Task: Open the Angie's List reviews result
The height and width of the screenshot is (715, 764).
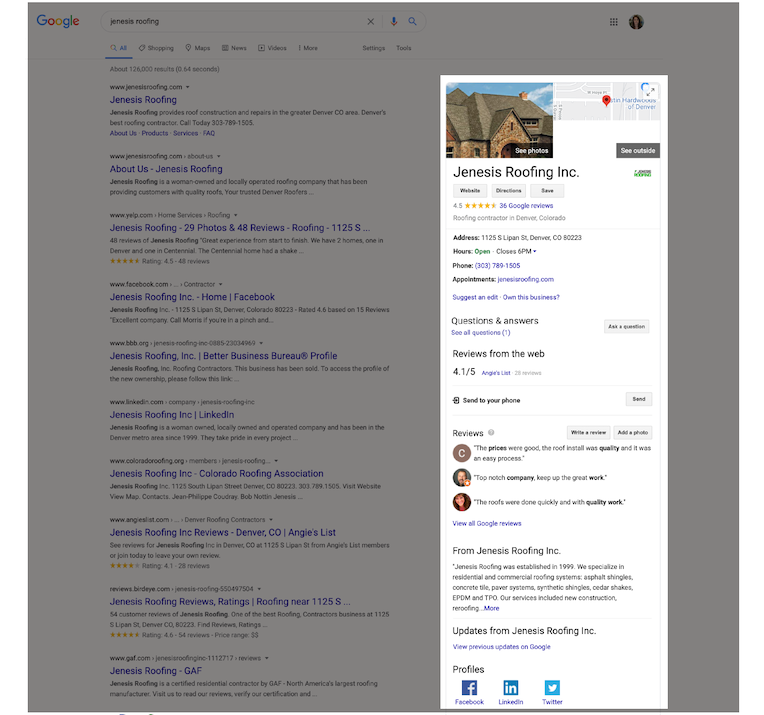Action: (223, 533)
